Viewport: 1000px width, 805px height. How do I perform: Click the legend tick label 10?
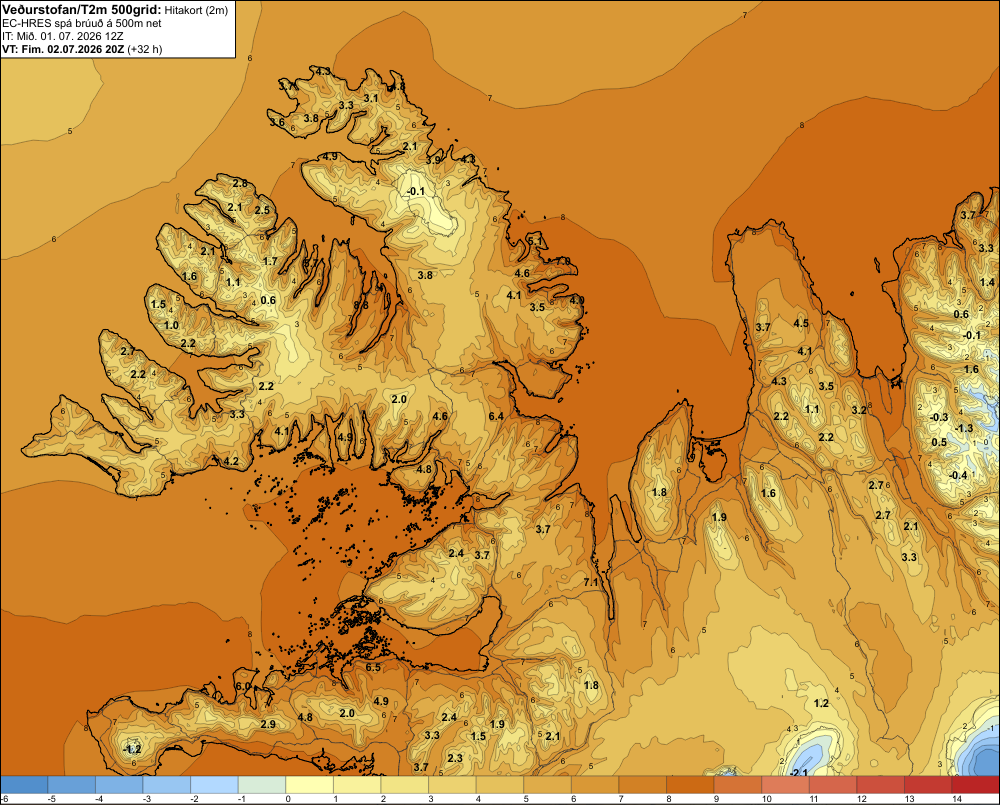pos(767,799)
